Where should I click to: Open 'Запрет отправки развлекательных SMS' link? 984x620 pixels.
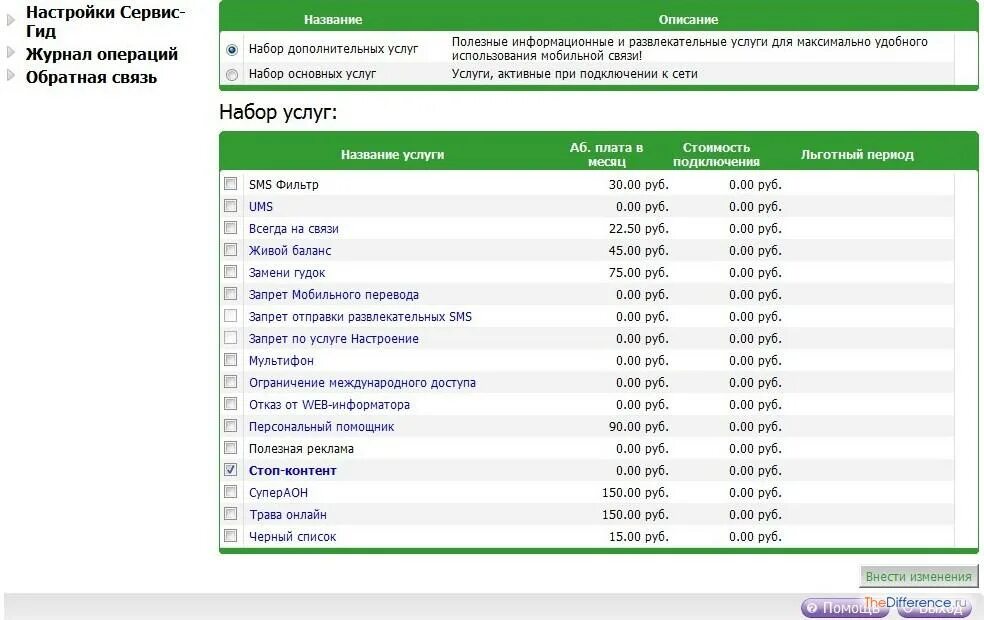[360, 316]
